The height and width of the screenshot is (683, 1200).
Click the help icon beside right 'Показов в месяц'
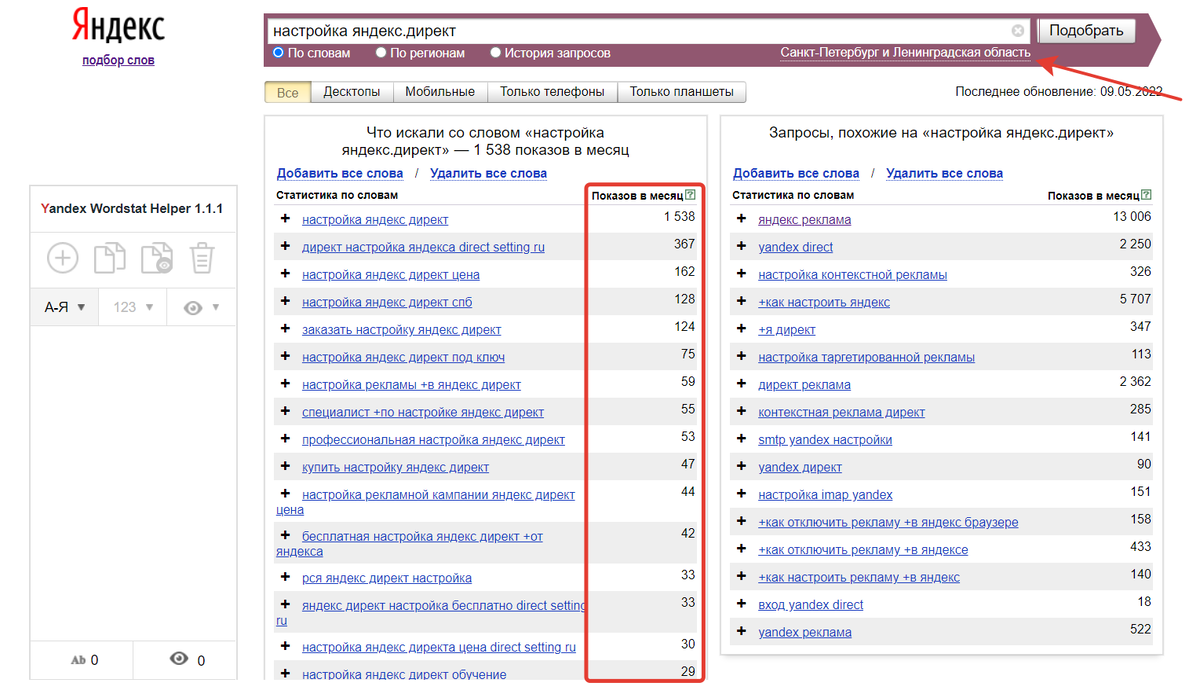(1146, 195)
